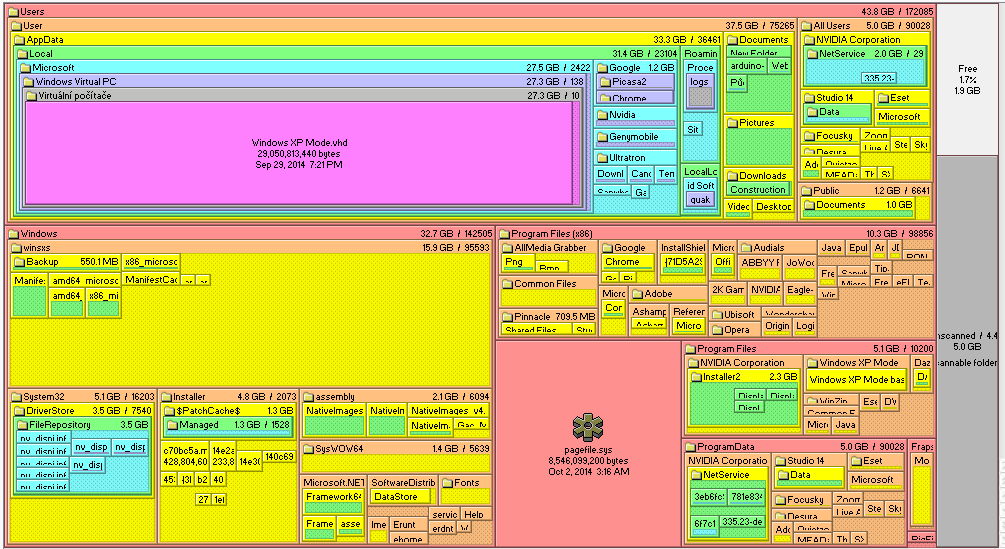The image size is (1005, 549).
Task: Open the winsxs folder icon
Action: click(16, 248)
